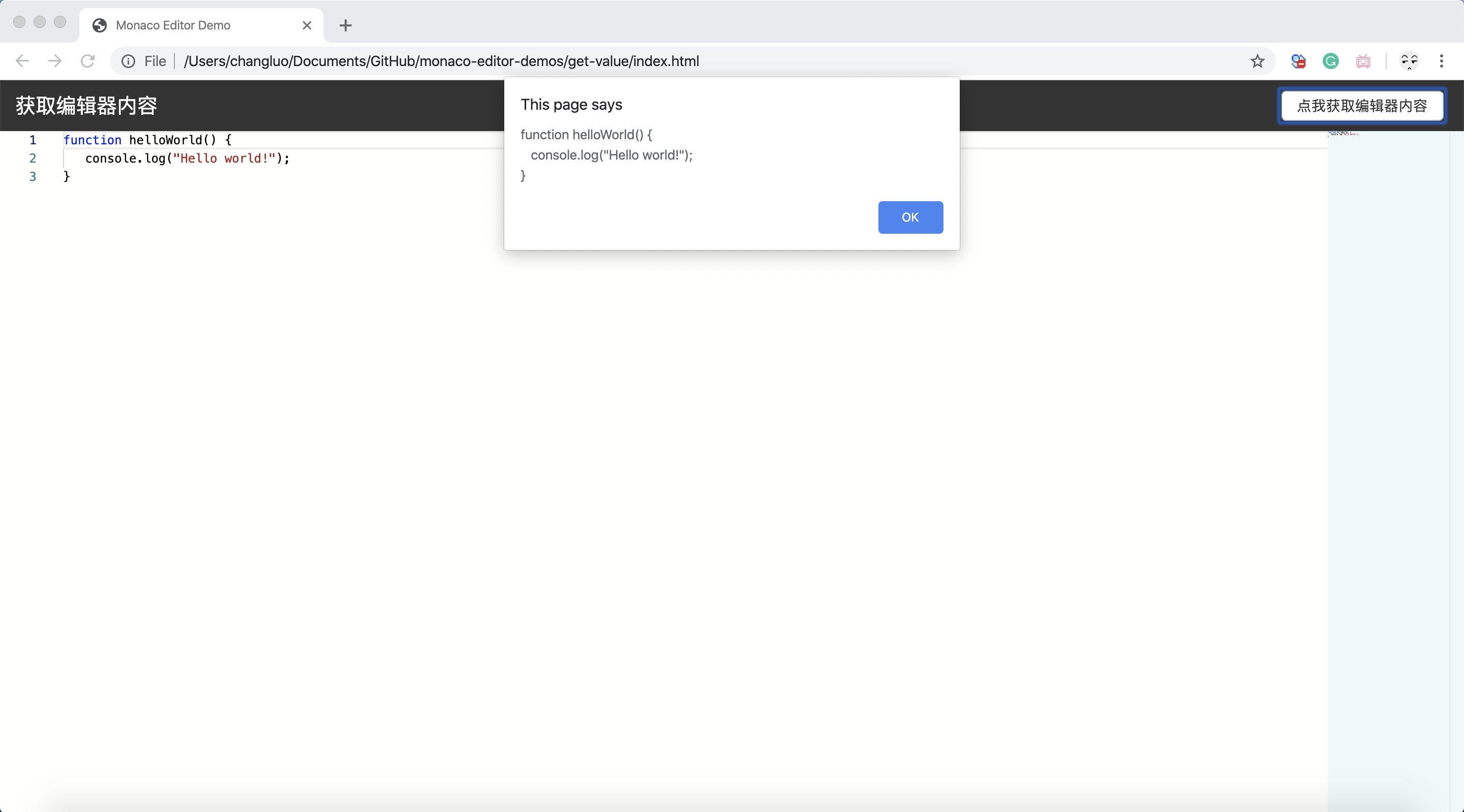Reload the page with the refresh icon
Image resolution: width=1464 pixels, height=812 pixels.
[x=87, y=61]
